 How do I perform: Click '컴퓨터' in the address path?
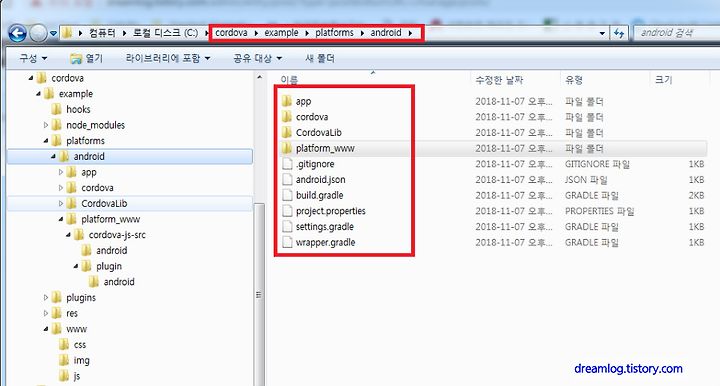(102, 33)
